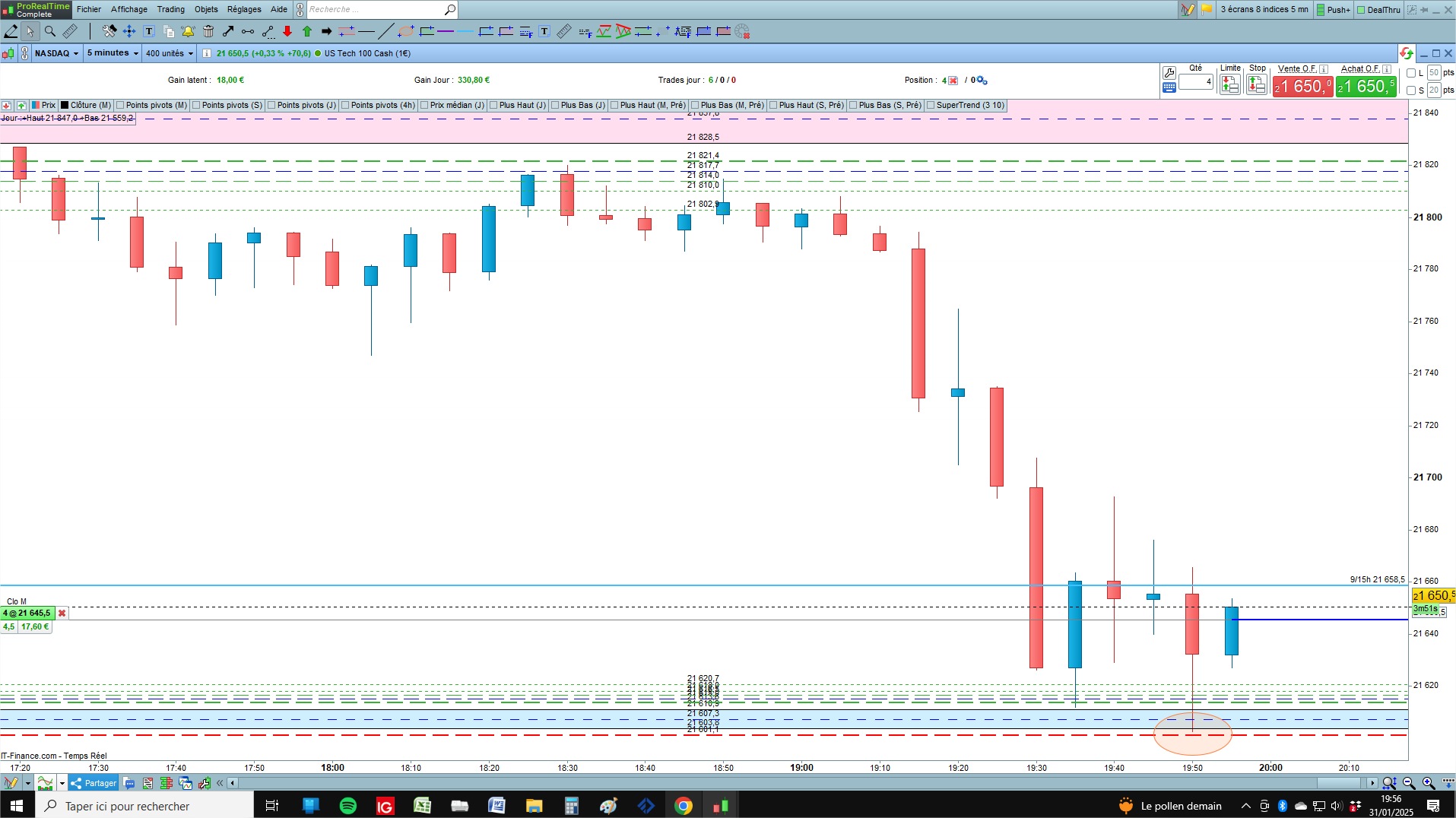Toggle the S stop checkbox
1456x818 pixels.
click(x=1411, y=90)
